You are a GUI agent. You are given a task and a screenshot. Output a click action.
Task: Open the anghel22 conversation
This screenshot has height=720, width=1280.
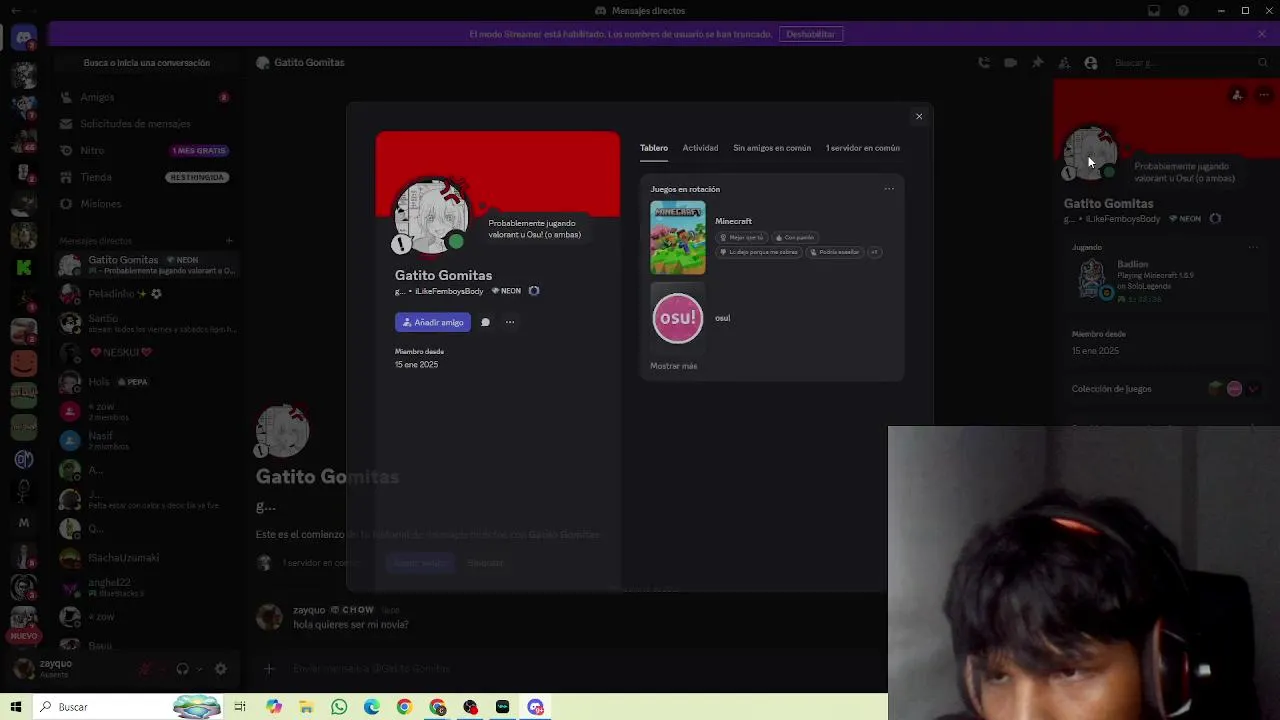click(145, 587)
